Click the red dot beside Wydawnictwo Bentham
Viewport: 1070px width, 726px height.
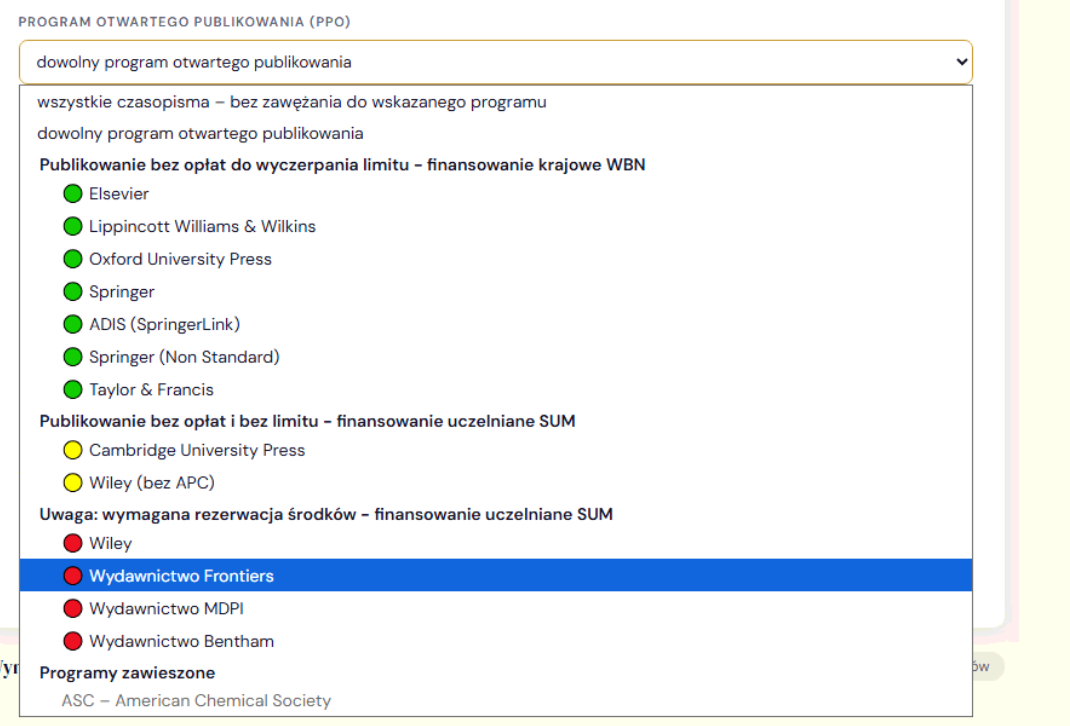click(x=73, y=641)
